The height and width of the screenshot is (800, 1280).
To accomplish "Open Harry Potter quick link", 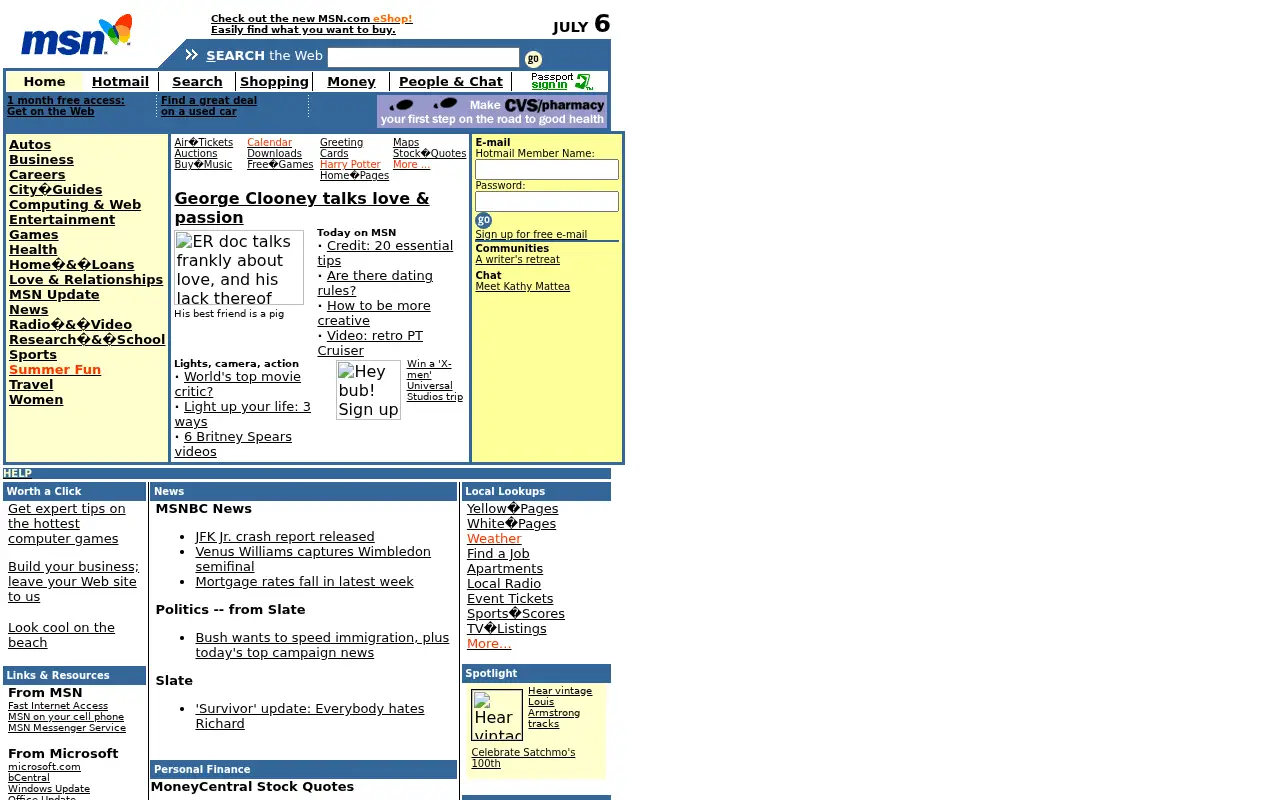I will (350, 165).
